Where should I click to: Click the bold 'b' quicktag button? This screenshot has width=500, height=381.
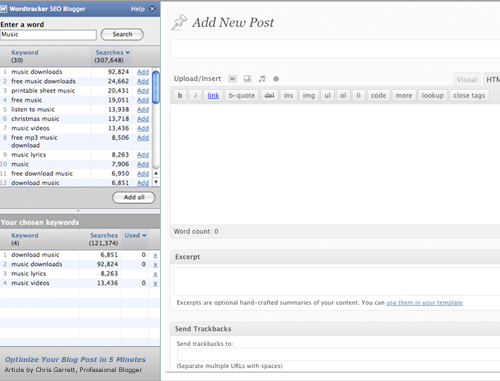click(x=180, y=96)
